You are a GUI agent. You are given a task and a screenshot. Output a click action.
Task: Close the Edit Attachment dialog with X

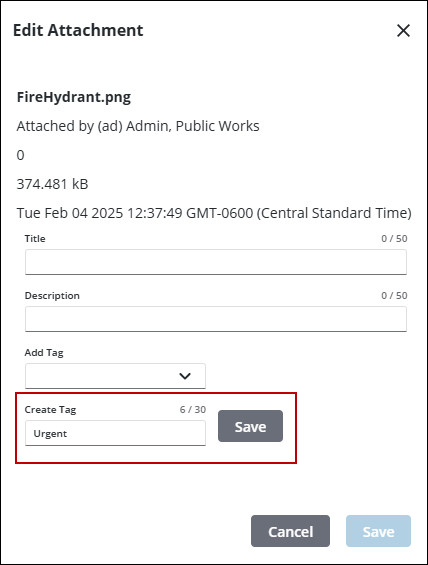point(403,31)
